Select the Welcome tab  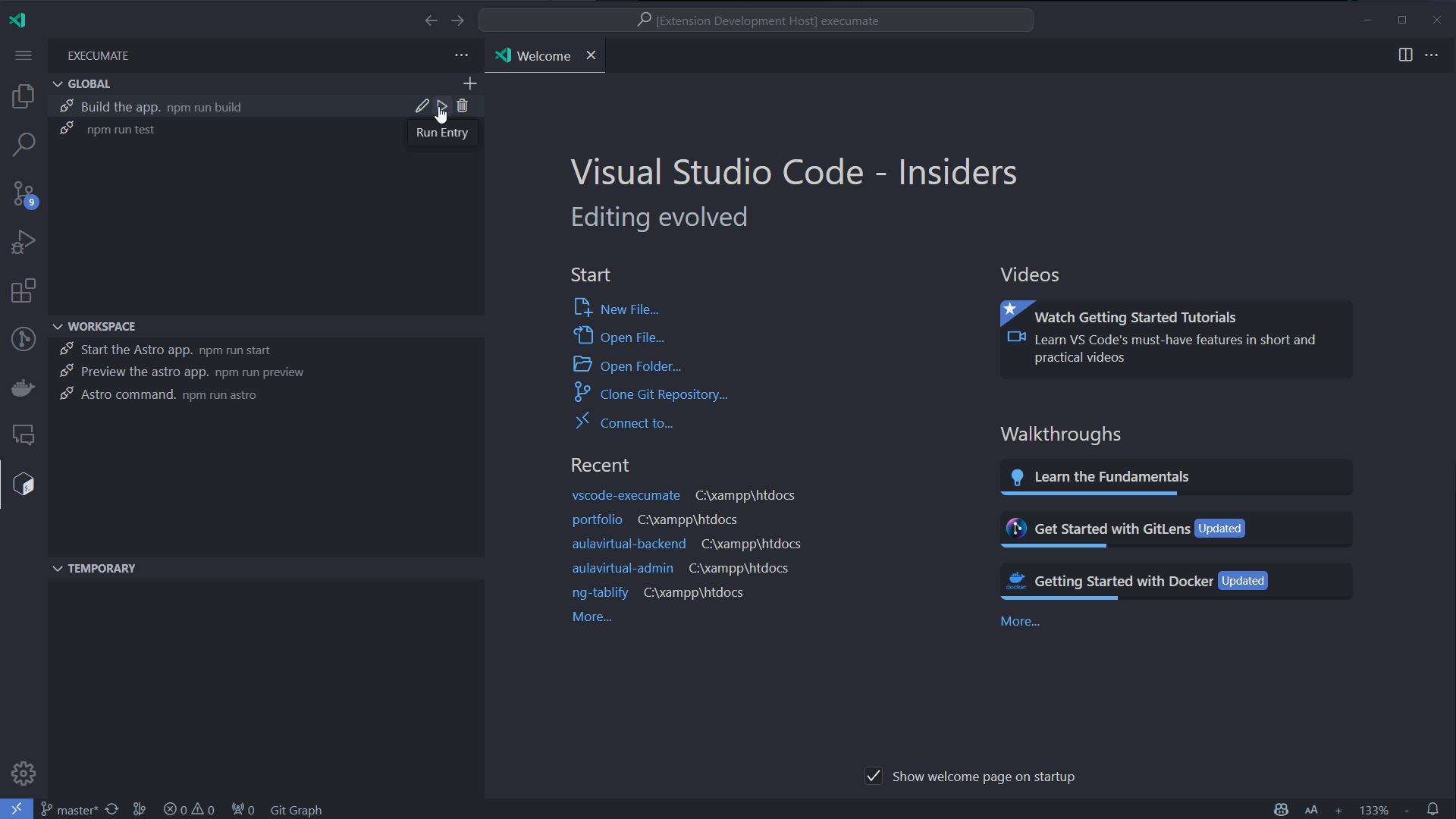543,55
